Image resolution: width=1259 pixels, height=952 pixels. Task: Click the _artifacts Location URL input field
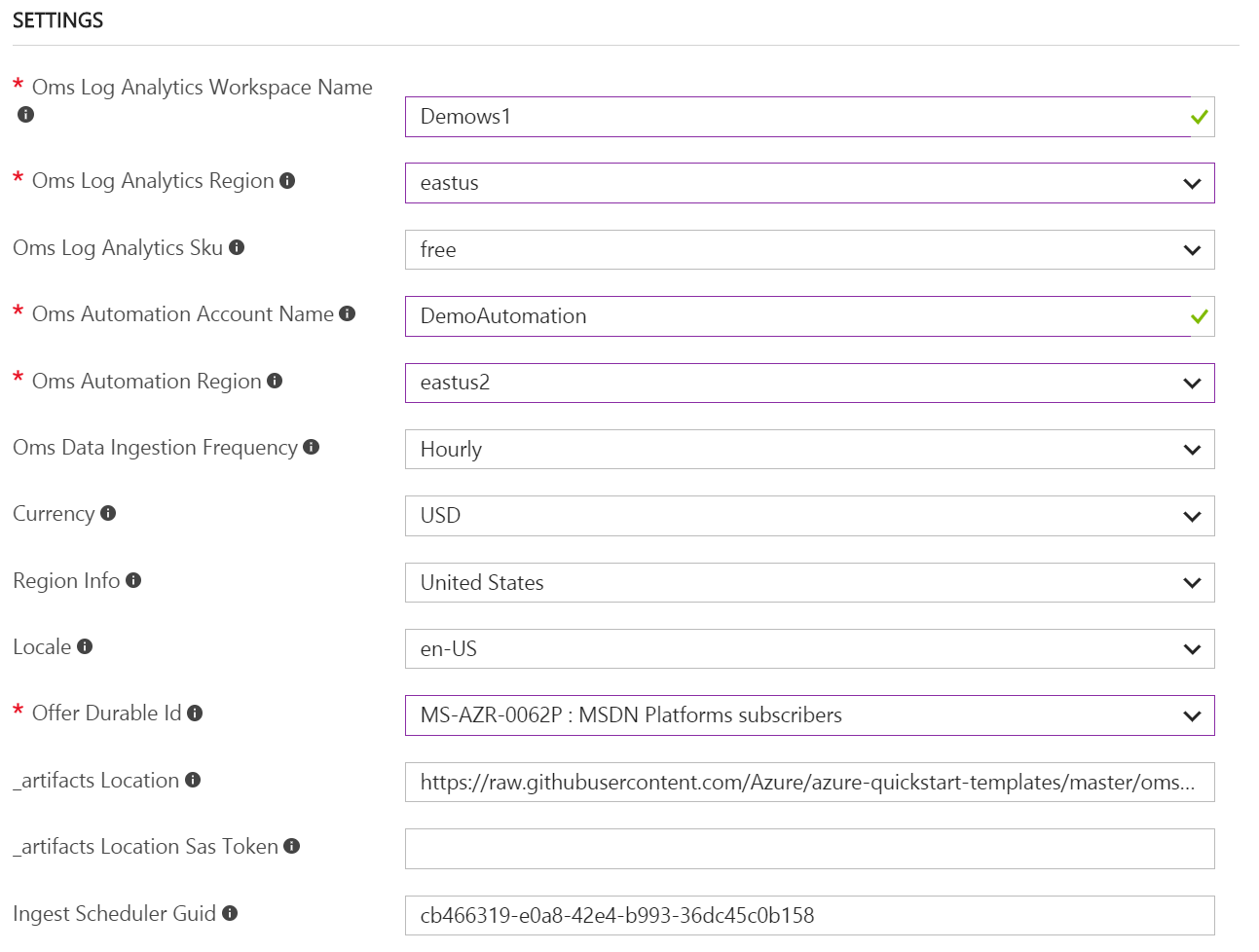point(810,783)
